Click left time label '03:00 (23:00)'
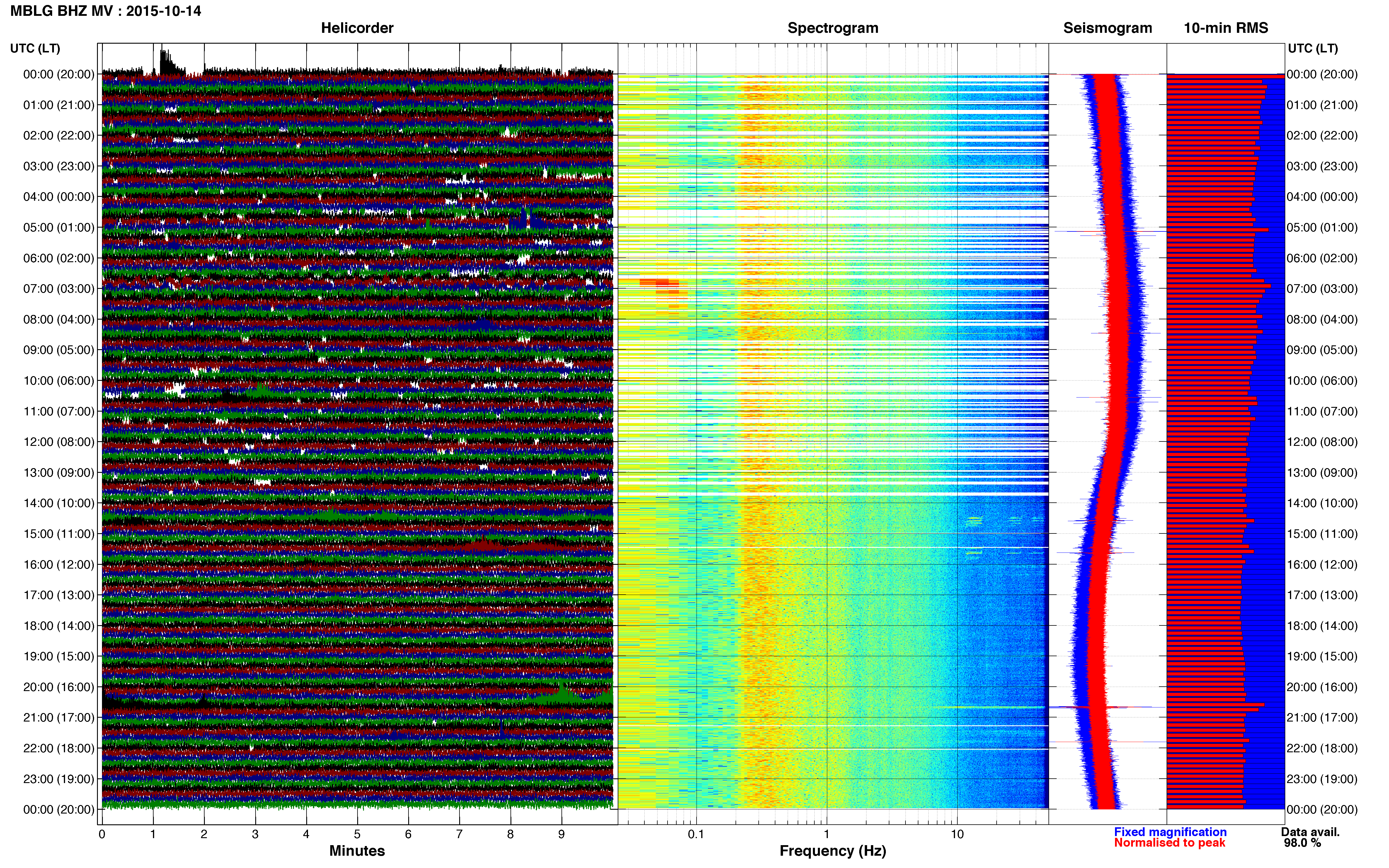The height and width of the screenshot is (868, 1389). pyautogui.click(x=59, y=166)
